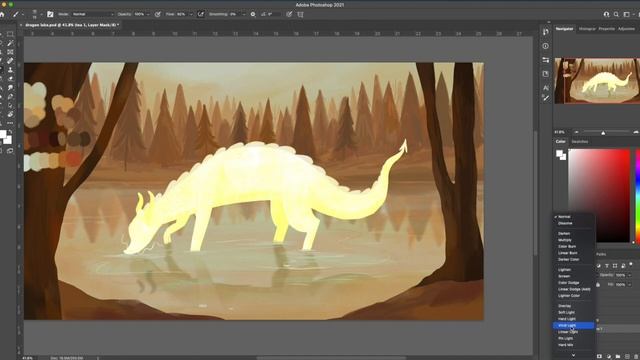Screen dimensions: 640x360
Task: Click the Home icon in options bar
Action: coord(2,14)
